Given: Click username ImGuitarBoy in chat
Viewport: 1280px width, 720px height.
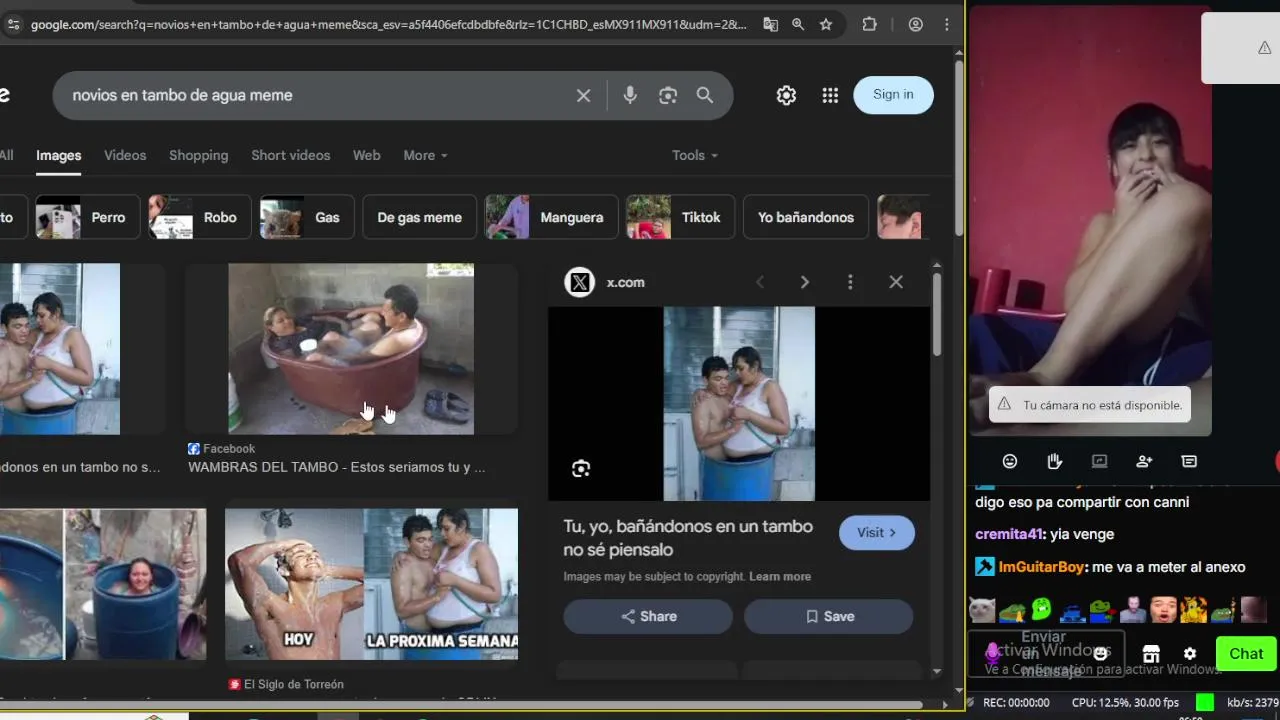Looking at the screenshot, I should coord(1042,567).
